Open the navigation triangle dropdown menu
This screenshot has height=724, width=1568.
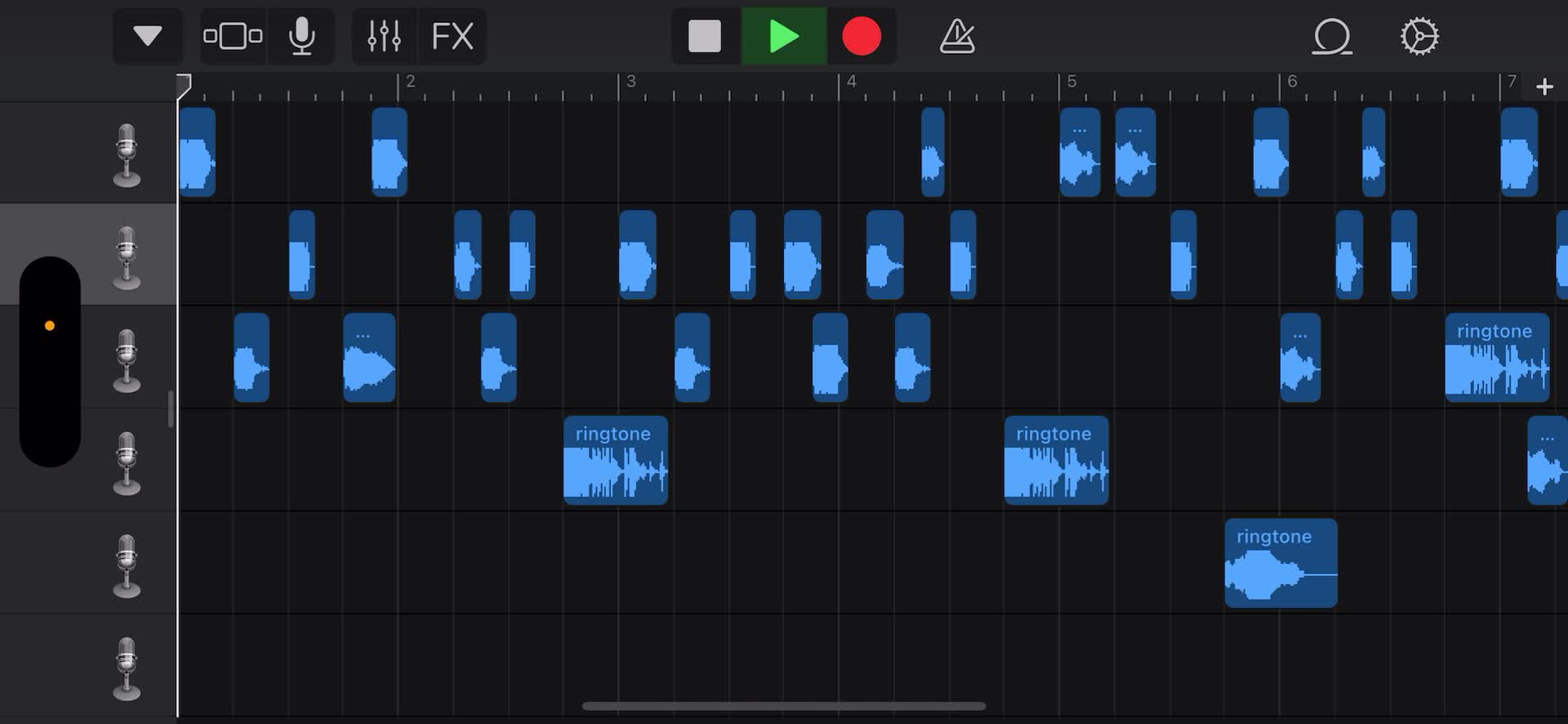148,36
